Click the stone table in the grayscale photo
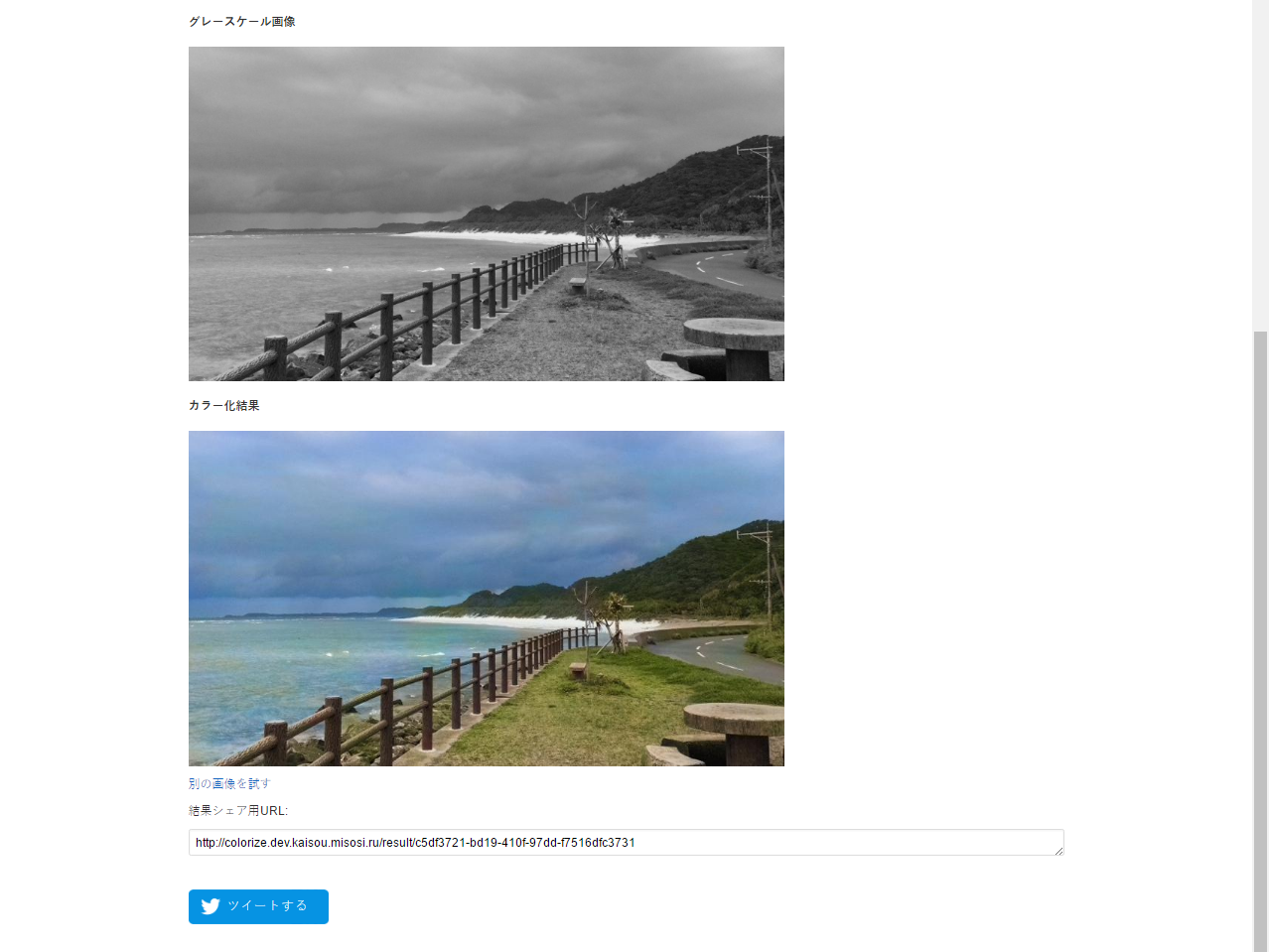The height and width of the screenshot is (952, 1269). (x=735, y=345)
